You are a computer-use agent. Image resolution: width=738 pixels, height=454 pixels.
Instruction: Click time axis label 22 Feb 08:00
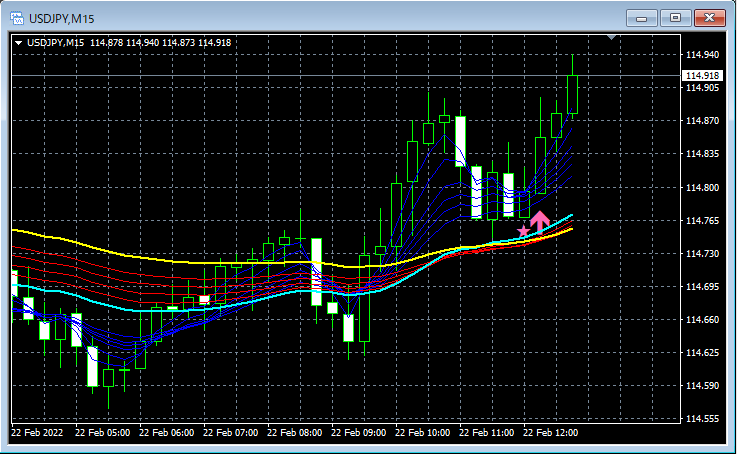point(295,432)
